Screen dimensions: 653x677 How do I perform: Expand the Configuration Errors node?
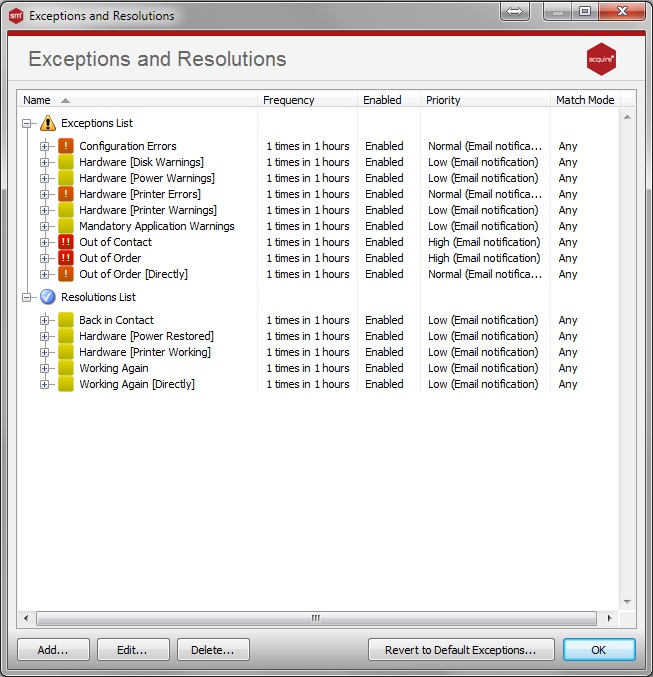coord(44,146)
